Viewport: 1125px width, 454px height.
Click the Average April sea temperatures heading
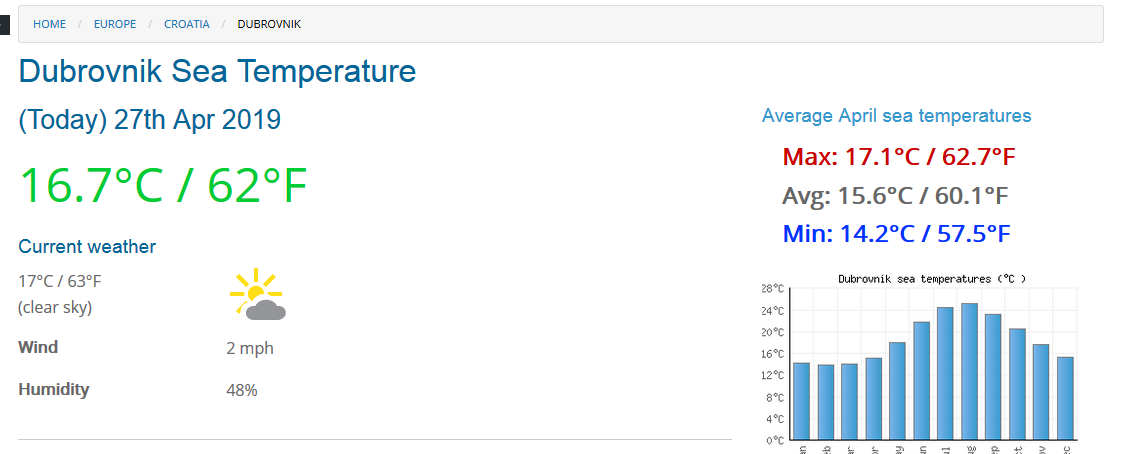click(896, 116)
